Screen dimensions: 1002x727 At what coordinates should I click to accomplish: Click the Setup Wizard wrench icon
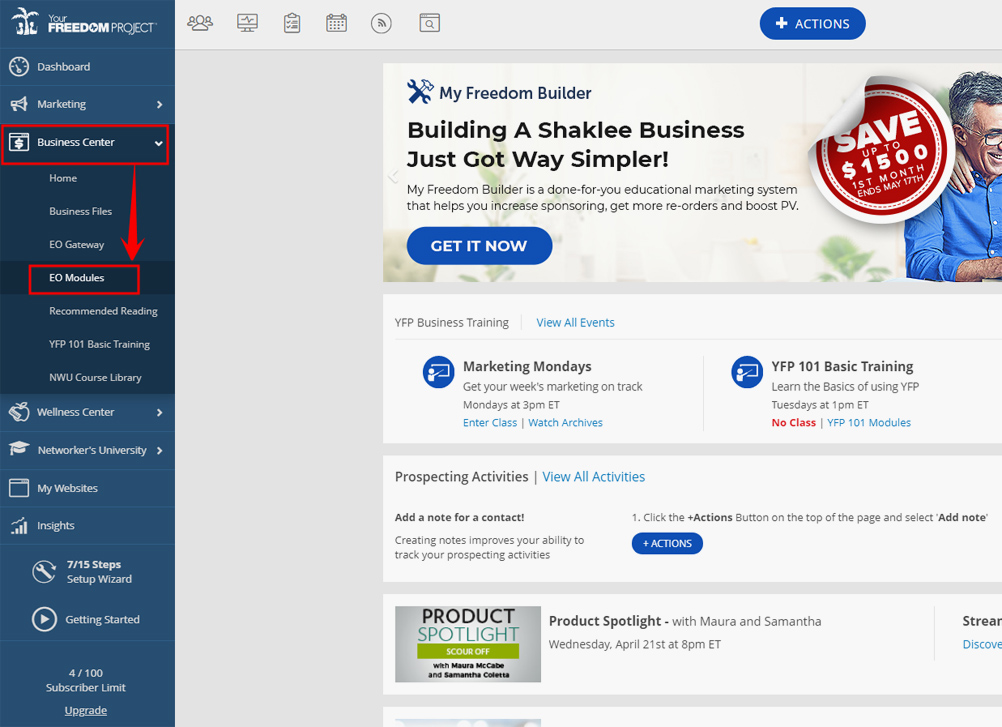(44, 572)
